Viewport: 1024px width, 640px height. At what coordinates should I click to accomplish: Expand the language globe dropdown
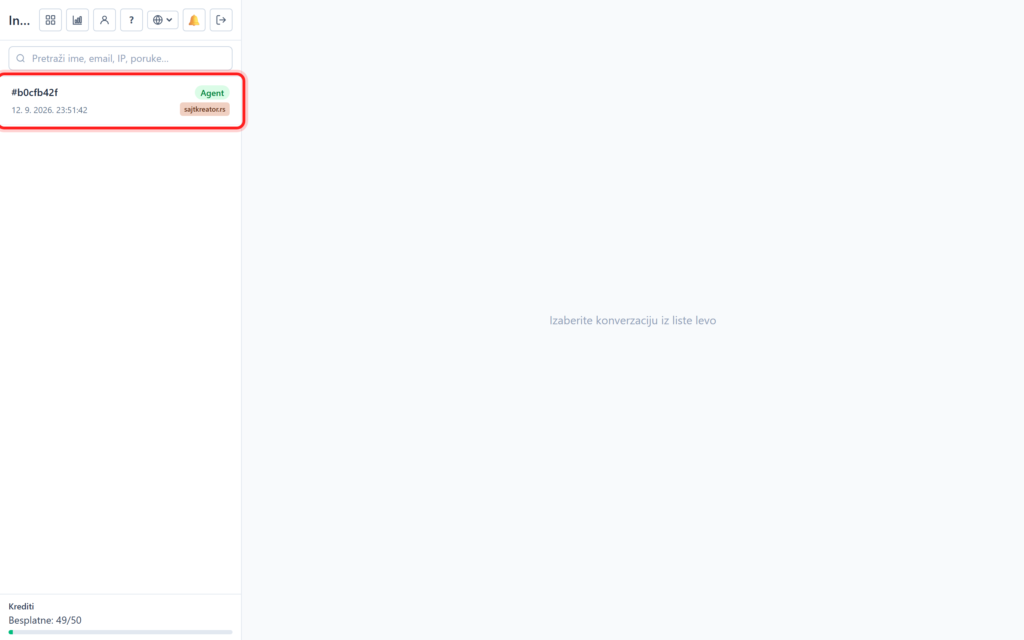(x=163, y=20)
